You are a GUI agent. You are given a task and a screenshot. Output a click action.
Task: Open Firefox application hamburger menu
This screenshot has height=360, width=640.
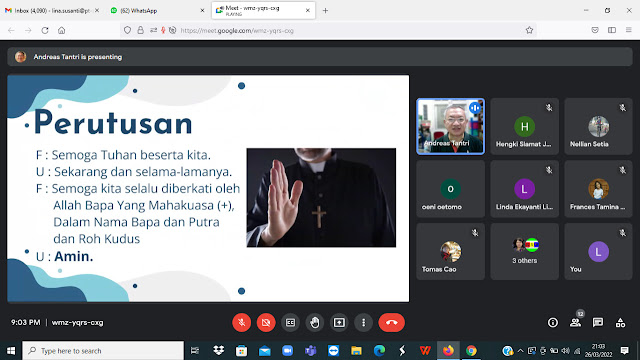pos(629,30)
